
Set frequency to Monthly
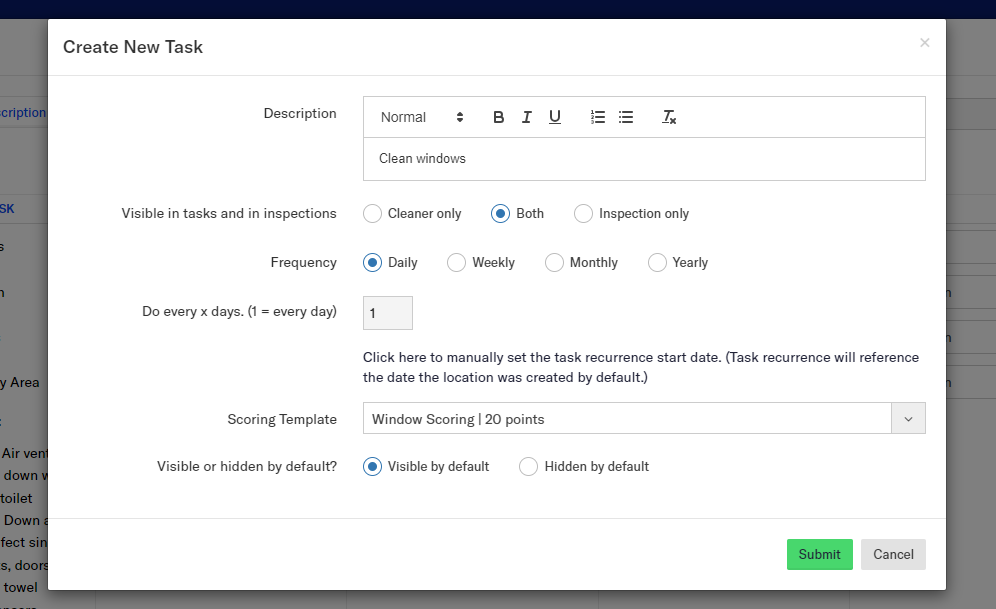555,262
